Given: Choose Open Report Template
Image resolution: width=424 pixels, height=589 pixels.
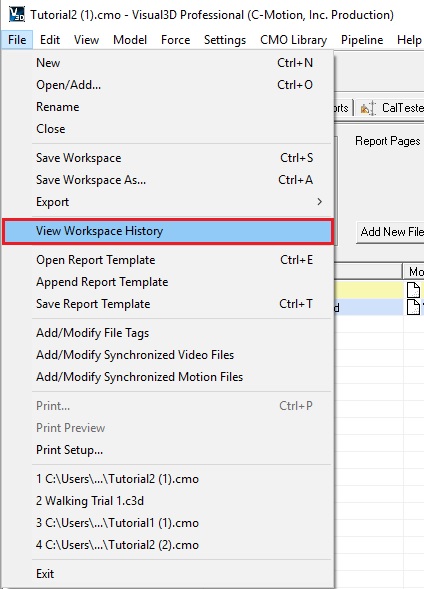Looking at the screenshot, I should tap(168, 260).
